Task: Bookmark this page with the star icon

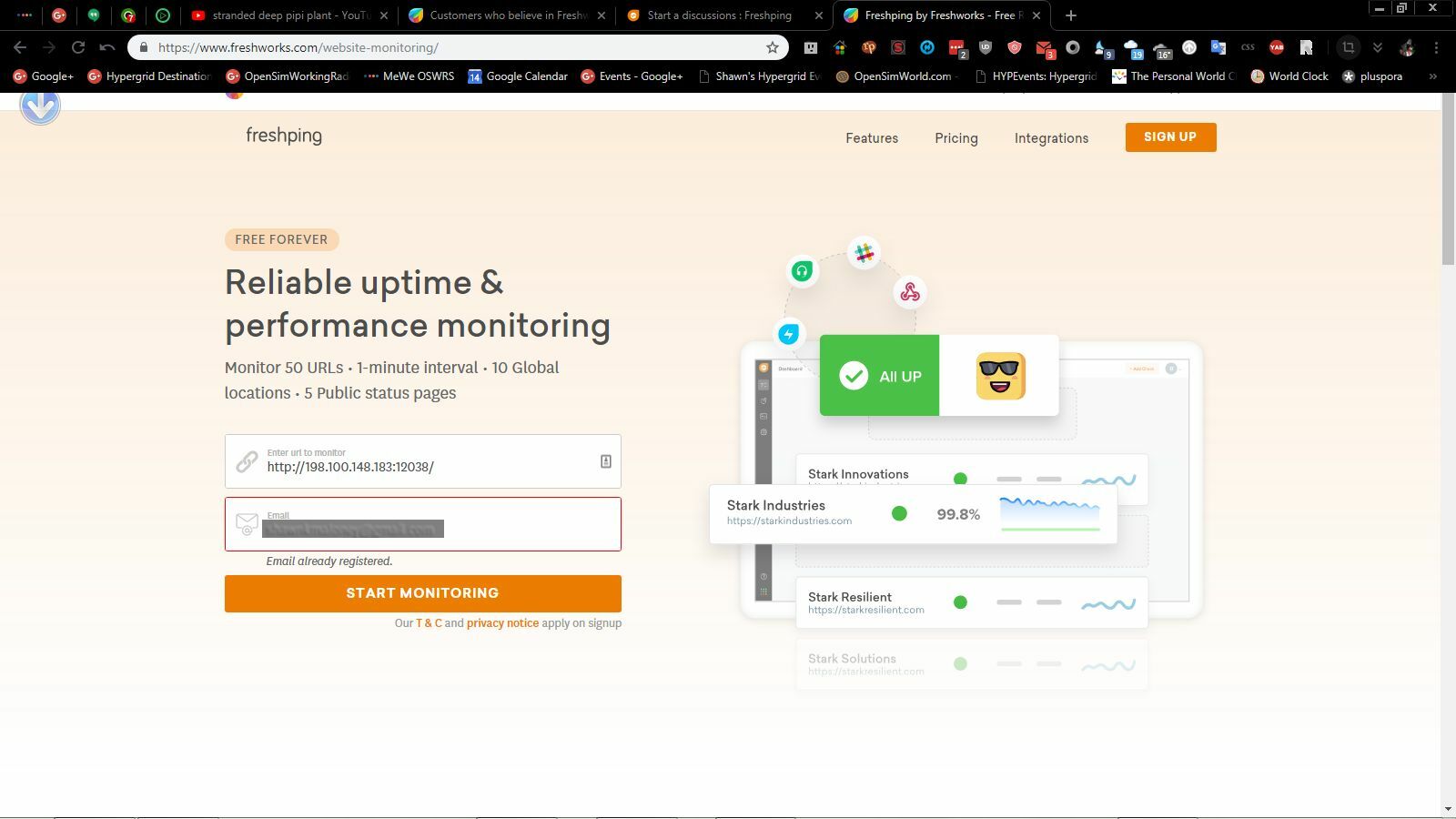Action: [x=773, y=47]
